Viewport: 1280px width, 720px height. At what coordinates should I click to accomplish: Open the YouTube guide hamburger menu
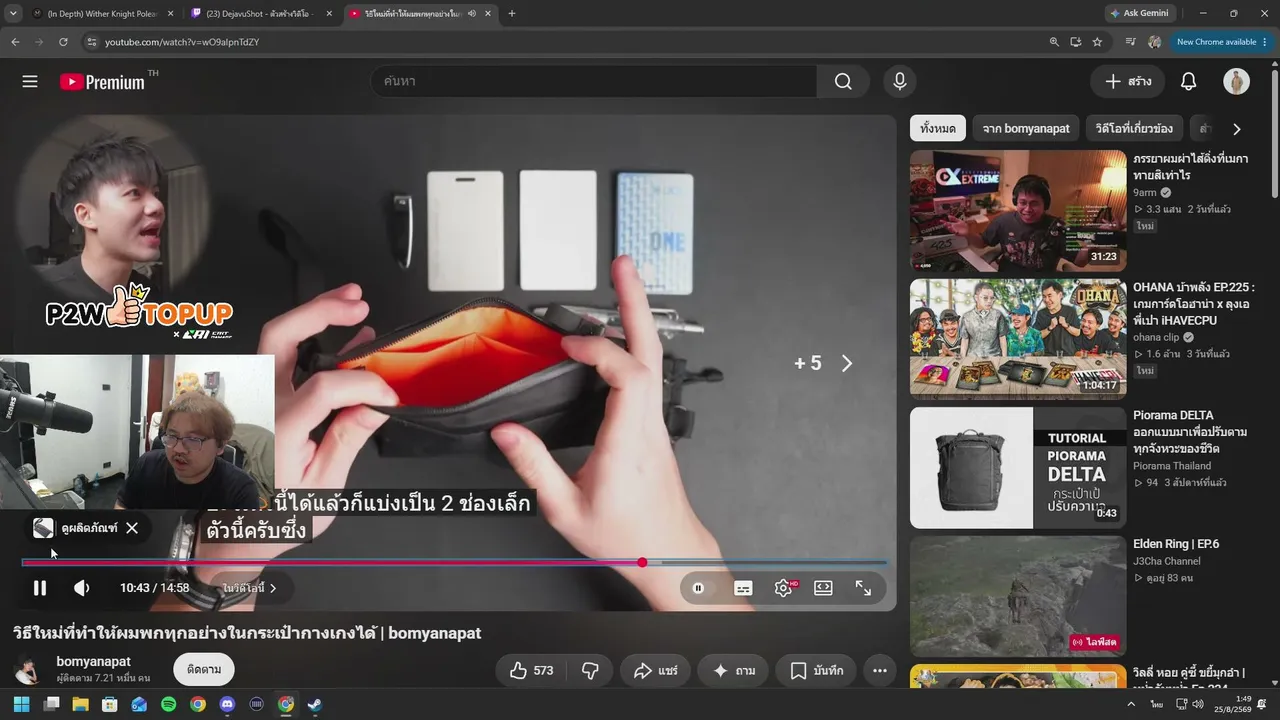(x=30, y=82)
